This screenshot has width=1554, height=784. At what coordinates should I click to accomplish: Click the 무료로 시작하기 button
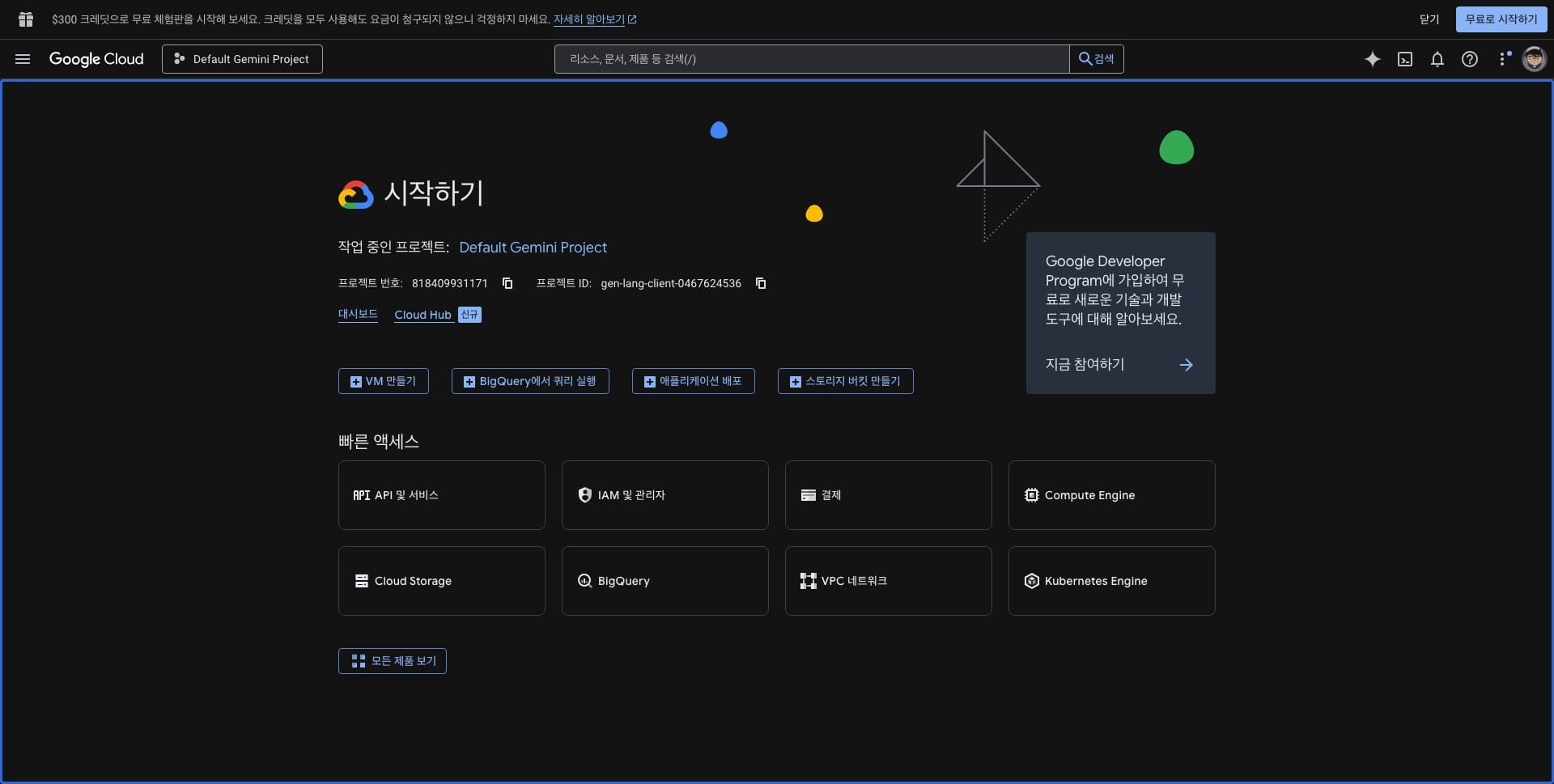click(1501, 19)
